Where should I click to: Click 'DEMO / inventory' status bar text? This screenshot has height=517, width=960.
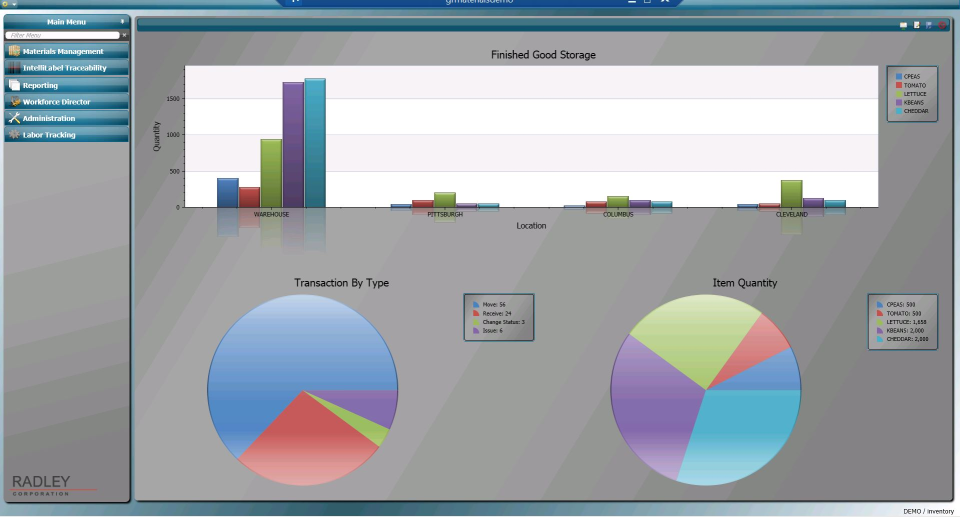(928, 511)
